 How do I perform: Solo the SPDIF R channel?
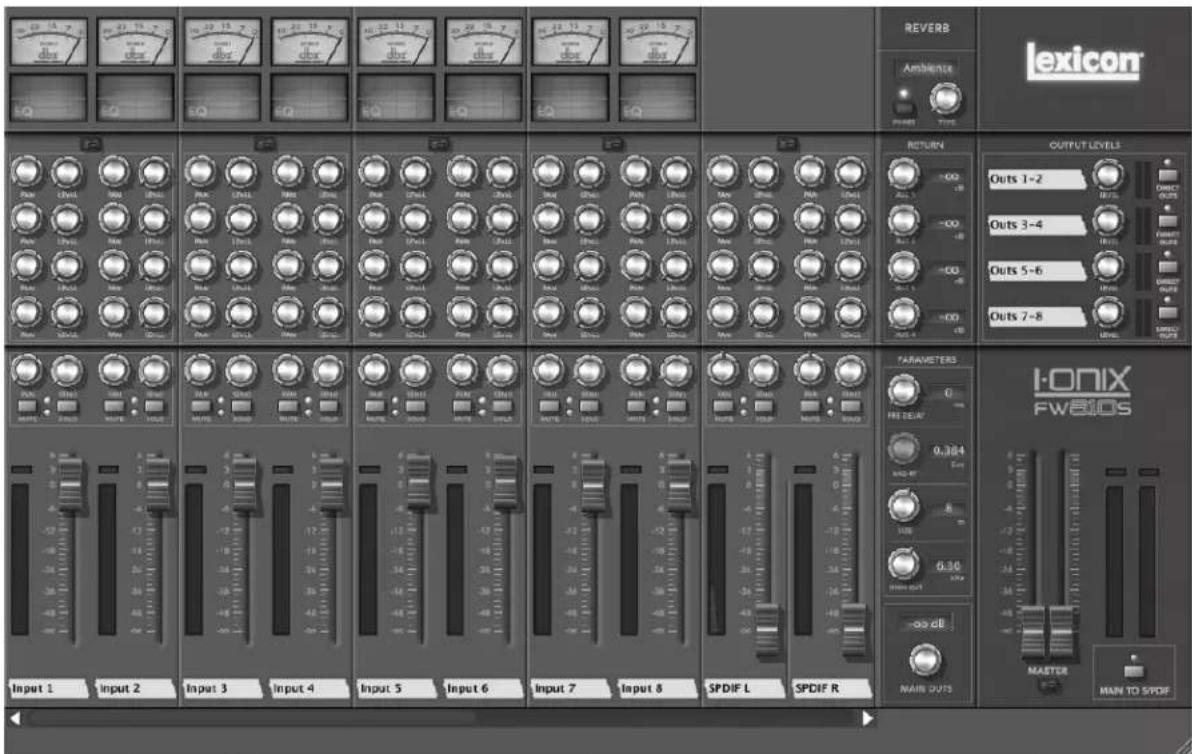tap(851, 407)
